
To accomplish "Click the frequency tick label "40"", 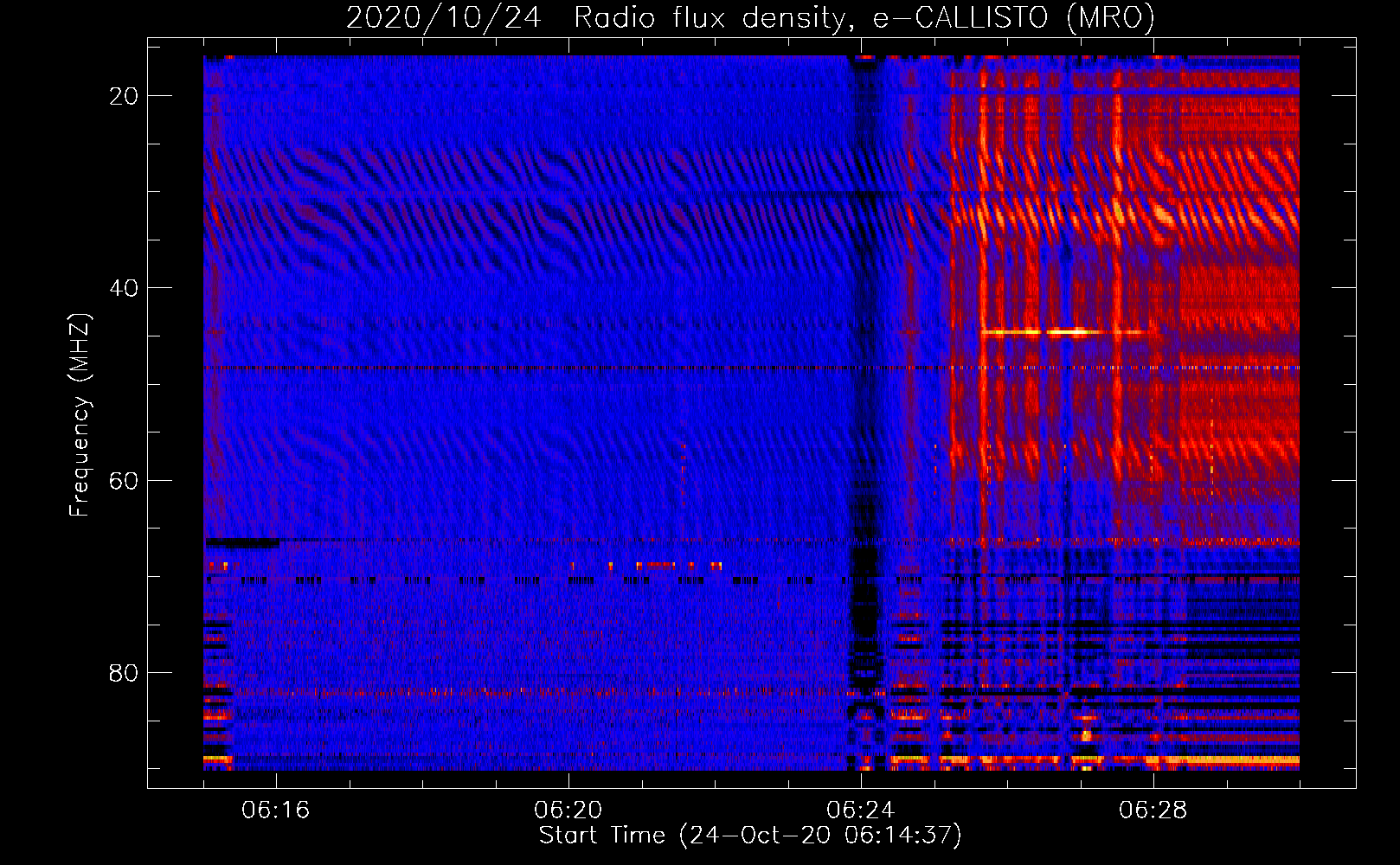I will point(124,288).
